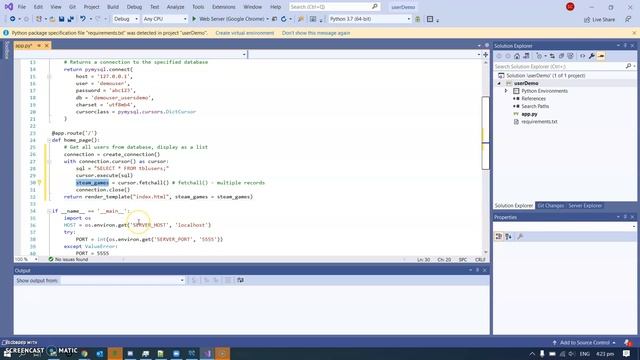The image size is (640, 360).
Task: Click the Live Share icon
Action: [587, 20]
